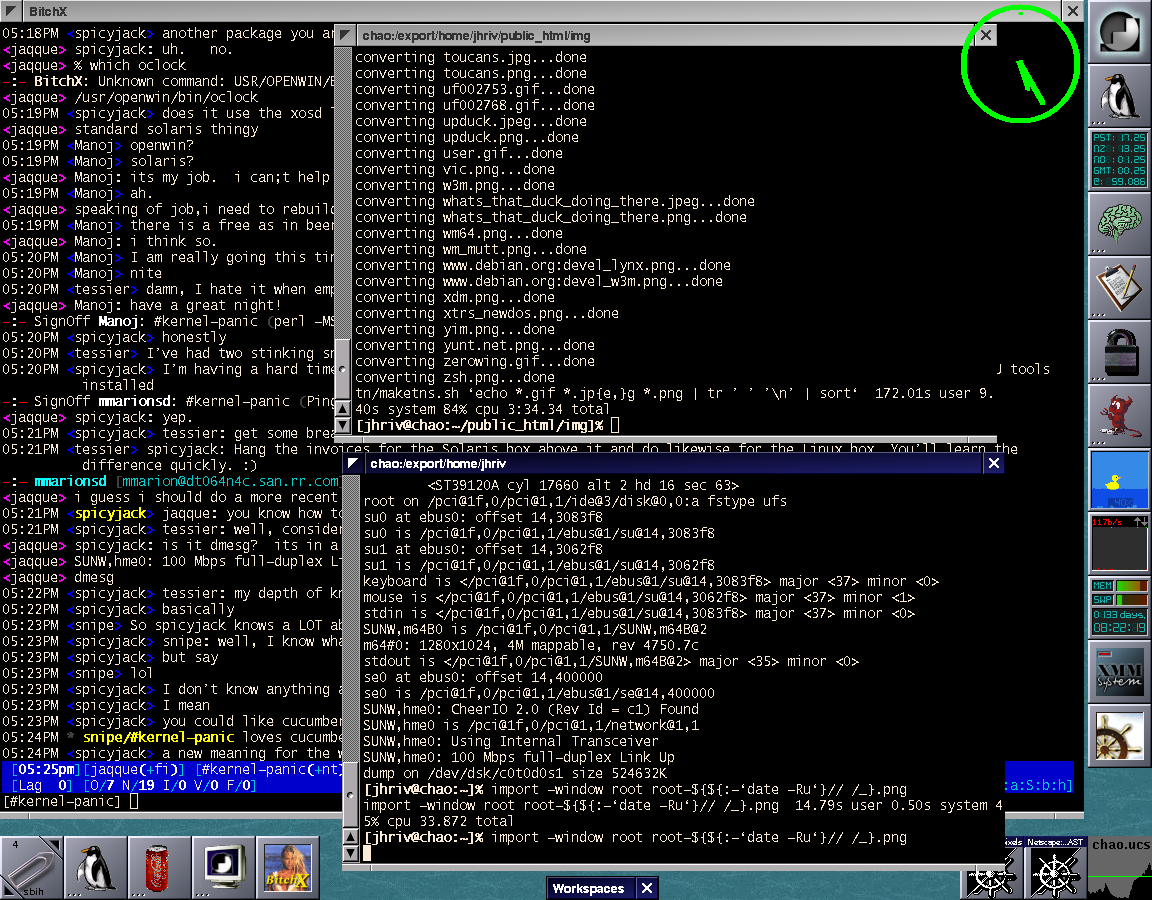Launch the computer monitor terminal icon
Image resolution: width=1152 pixels, height=900 pixels.
(223, 867)
